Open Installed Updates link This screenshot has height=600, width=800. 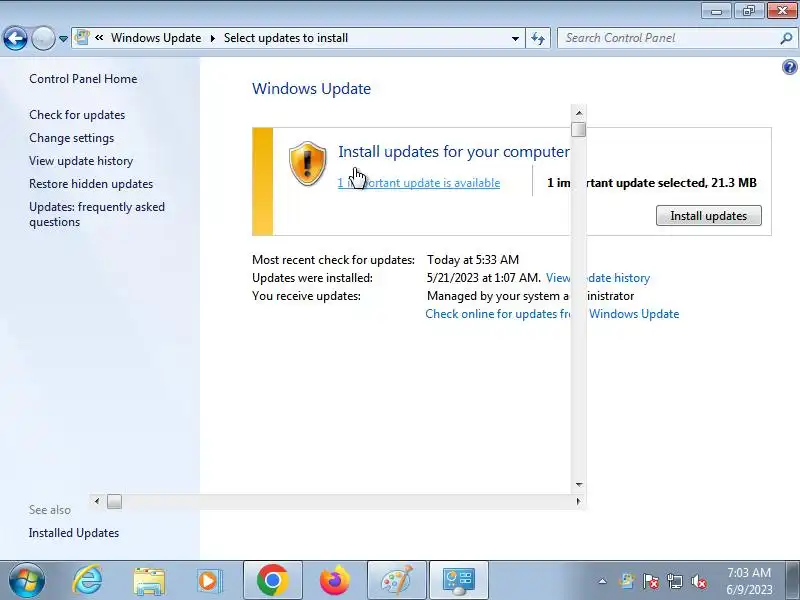[74, 533]
